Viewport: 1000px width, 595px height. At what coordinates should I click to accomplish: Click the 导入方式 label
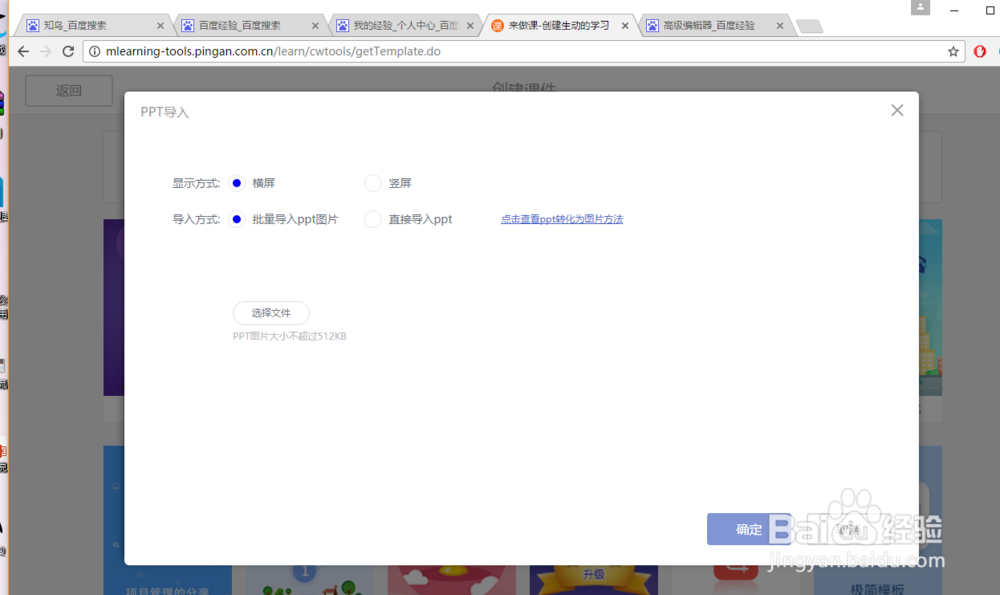(196, 219)
